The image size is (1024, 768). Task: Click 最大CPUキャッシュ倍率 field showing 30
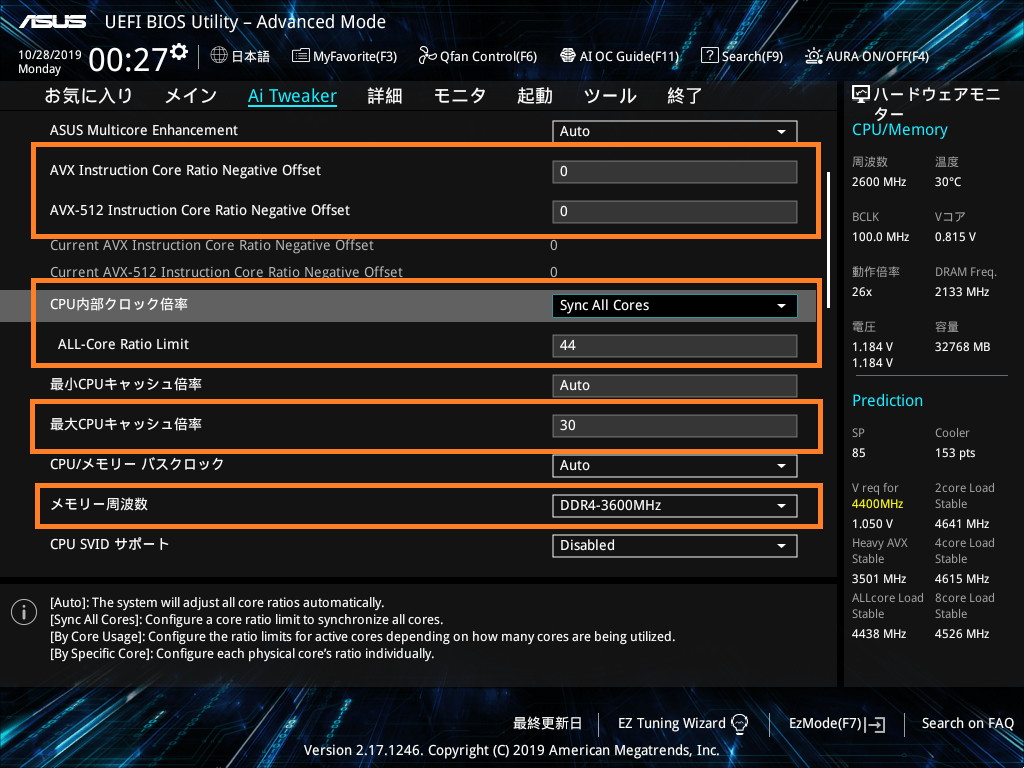675,426
